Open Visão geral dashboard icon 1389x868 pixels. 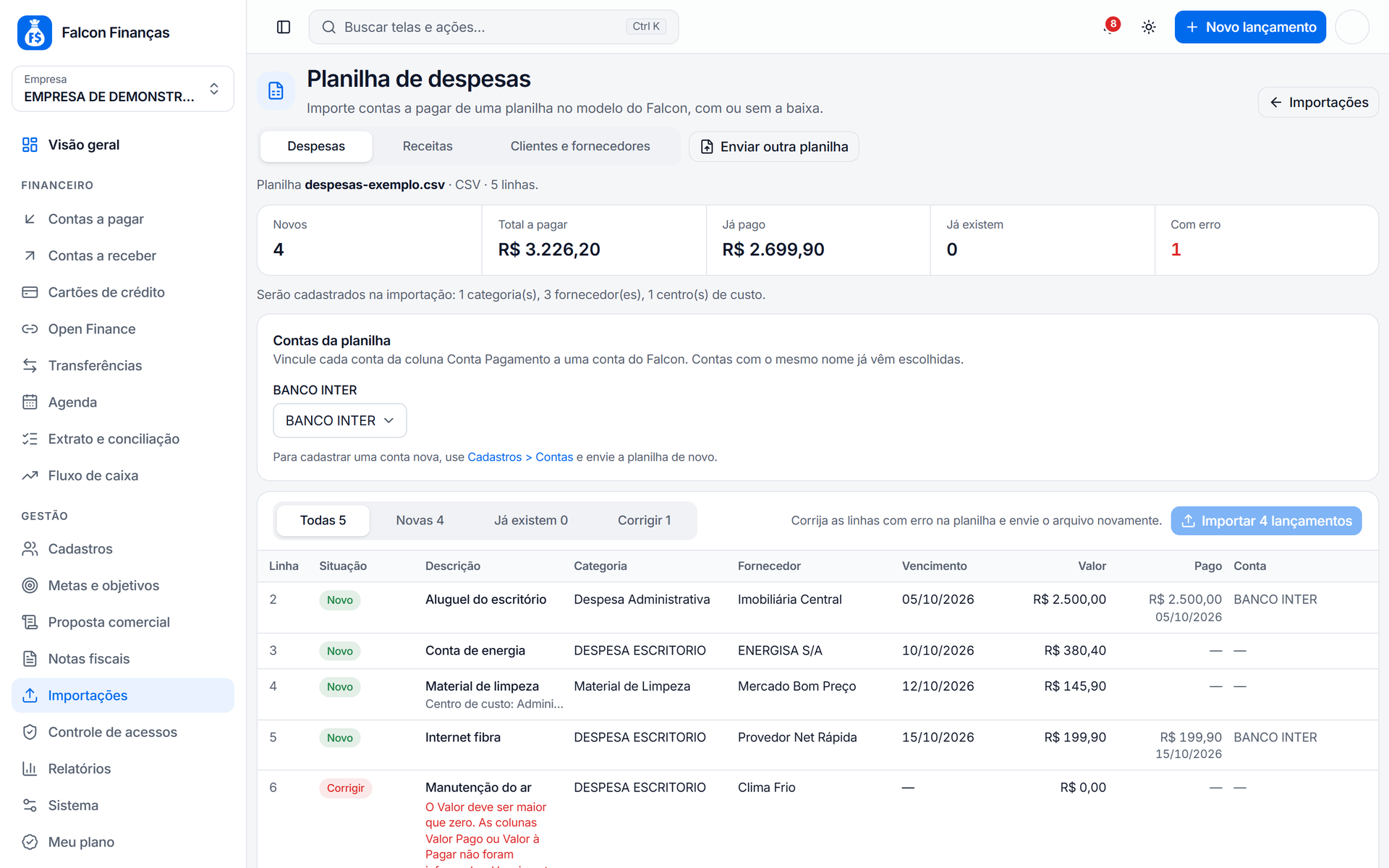[x=30, y=145]
